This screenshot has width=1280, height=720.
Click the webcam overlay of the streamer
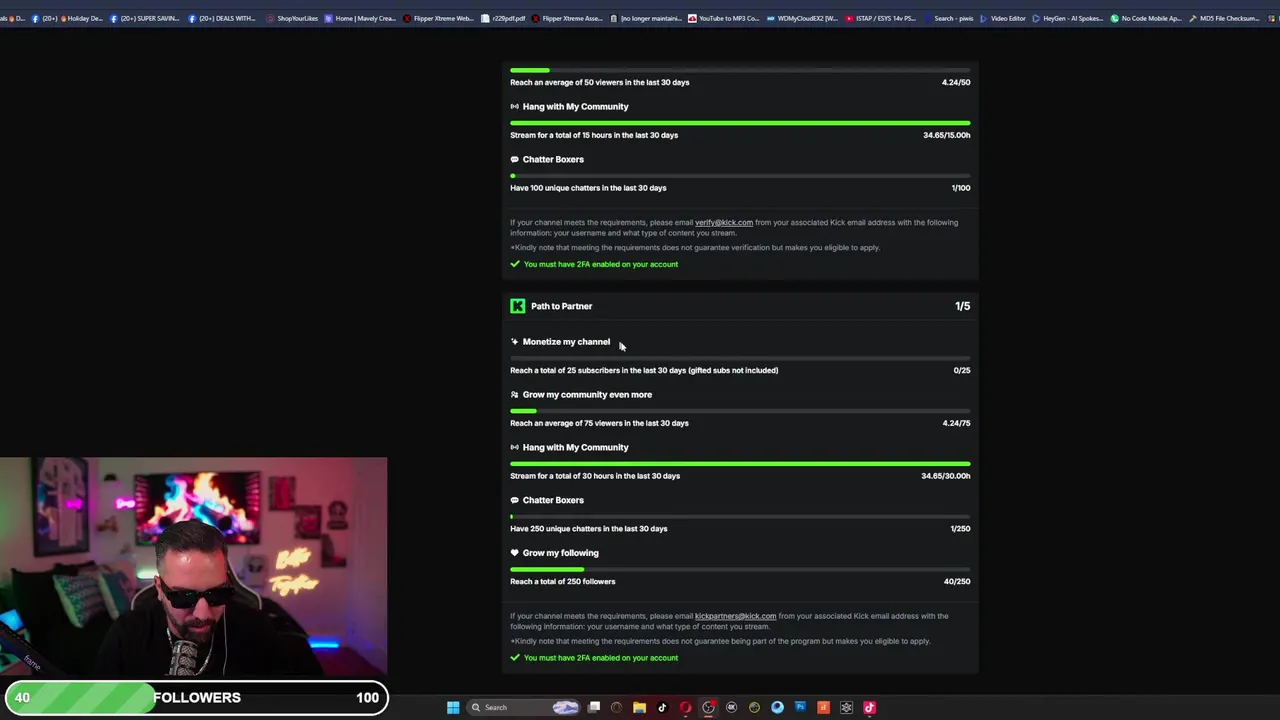(193, 567)
